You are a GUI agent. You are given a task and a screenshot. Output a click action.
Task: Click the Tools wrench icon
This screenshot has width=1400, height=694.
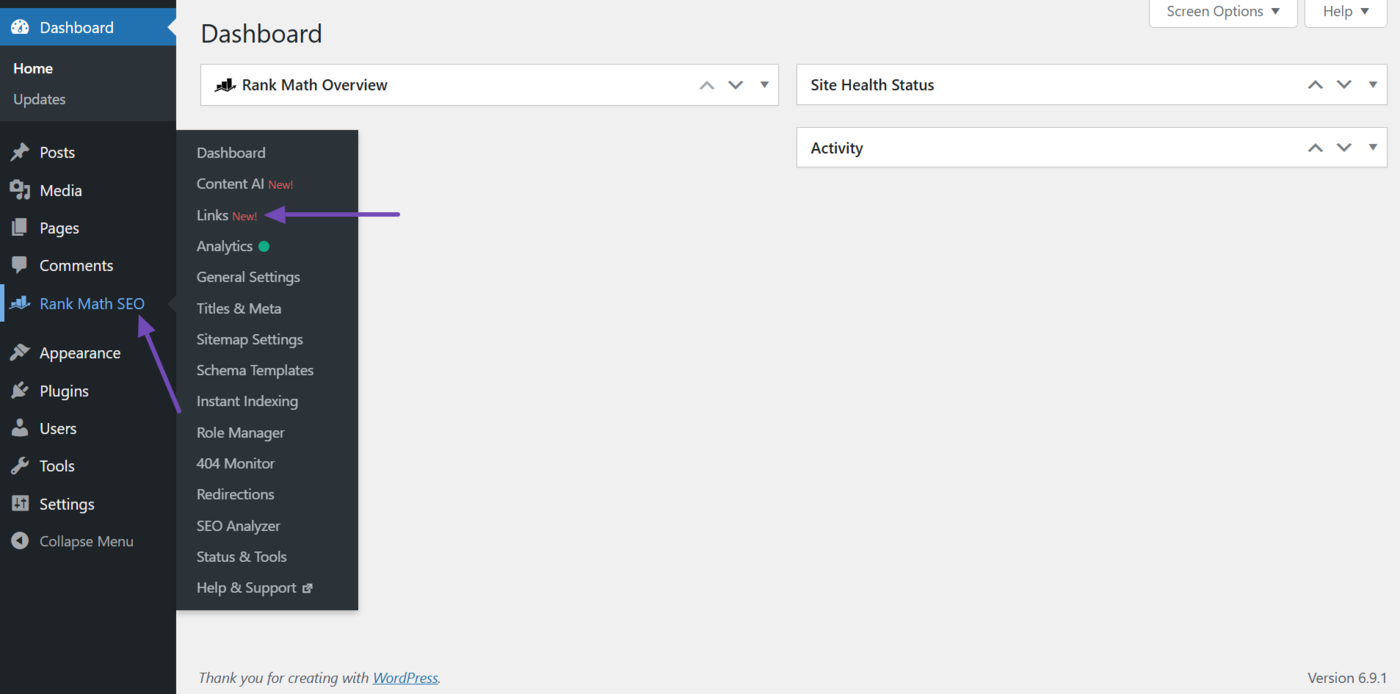tap(20, 466)
